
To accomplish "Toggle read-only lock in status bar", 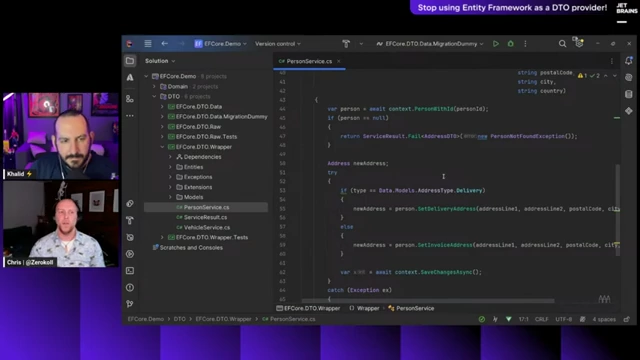I will 627,319.
